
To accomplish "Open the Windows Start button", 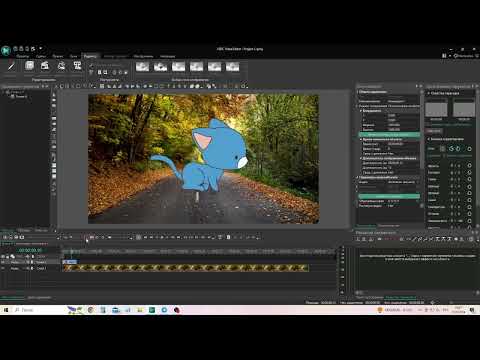I will tap(6, 310).
